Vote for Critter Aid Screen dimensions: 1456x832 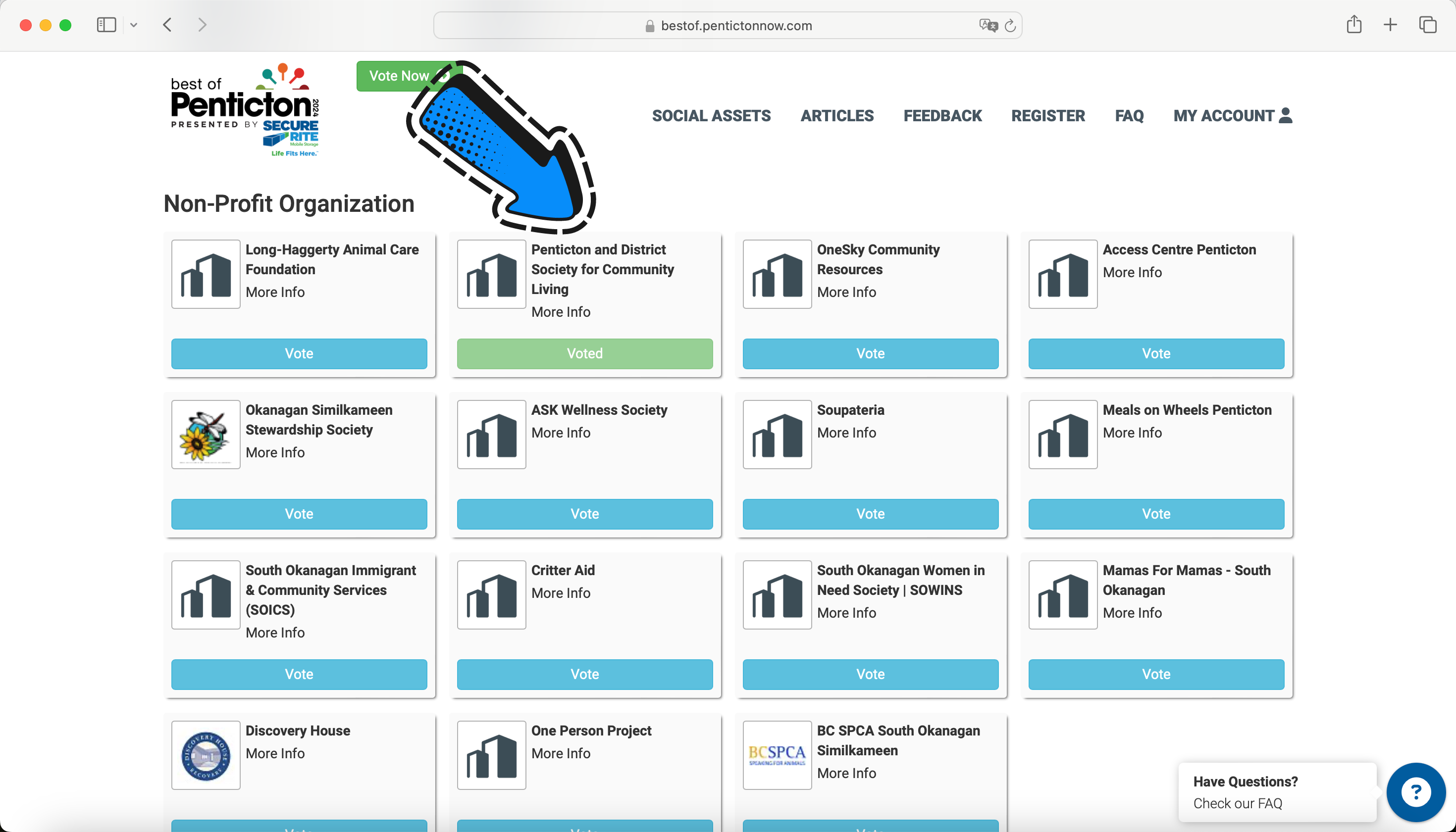click(x=584, y=674)
